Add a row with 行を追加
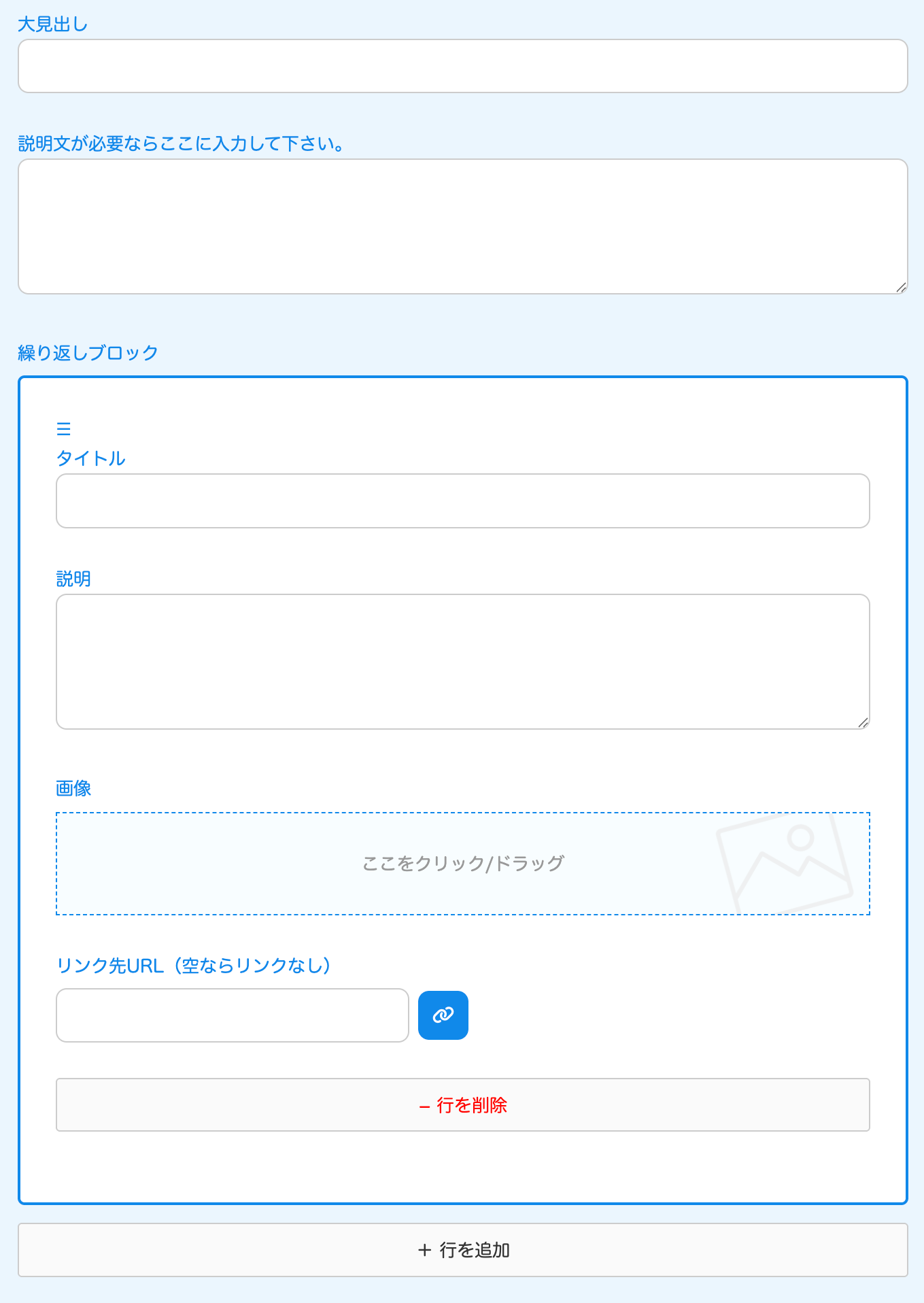This screenshot has height=1303, width=924. pos(463,1250)
